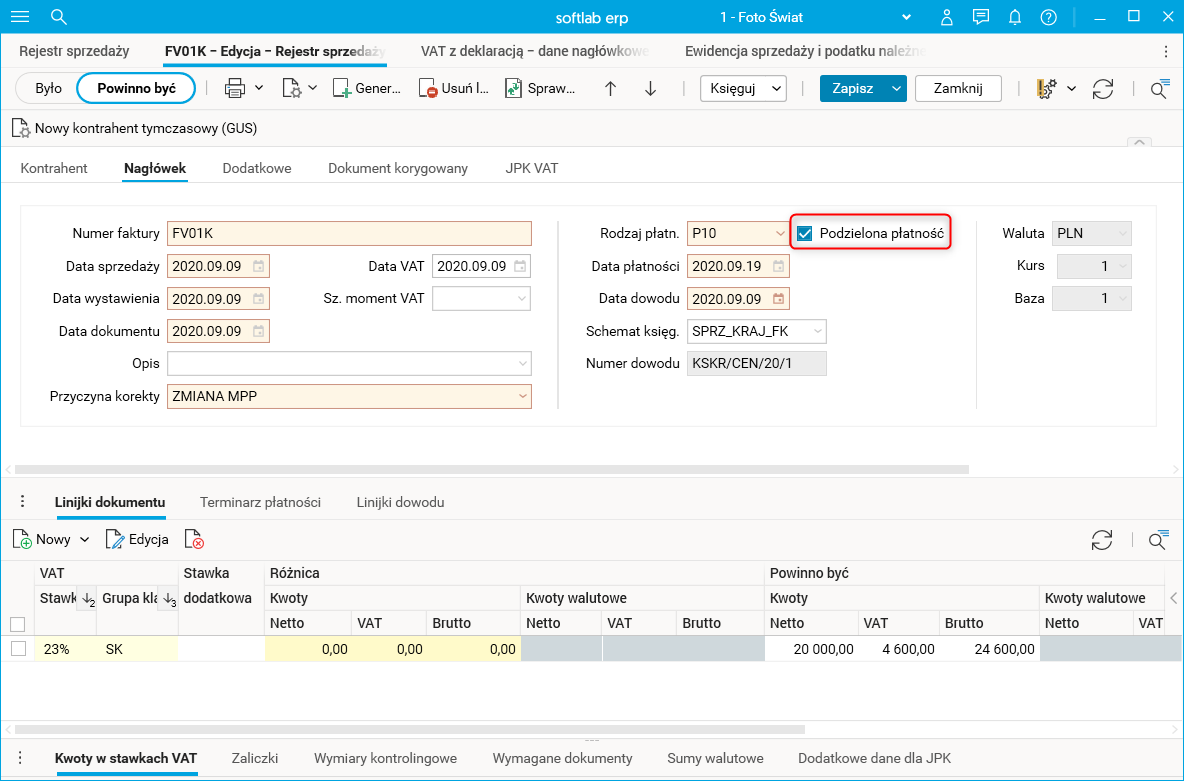Toggle the select-all checkbox in the grid header

click(x=18, y=624)
